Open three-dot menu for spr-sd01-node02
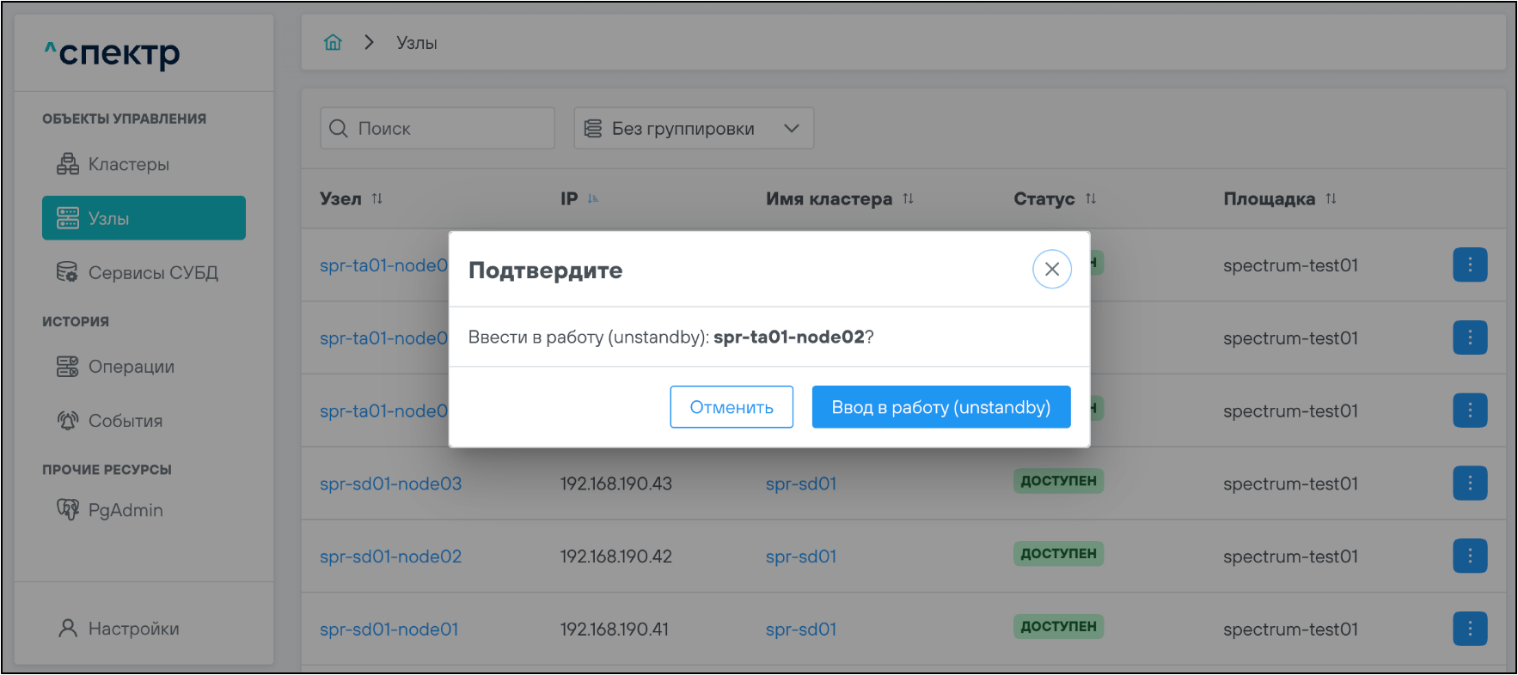 point(1469,556)
